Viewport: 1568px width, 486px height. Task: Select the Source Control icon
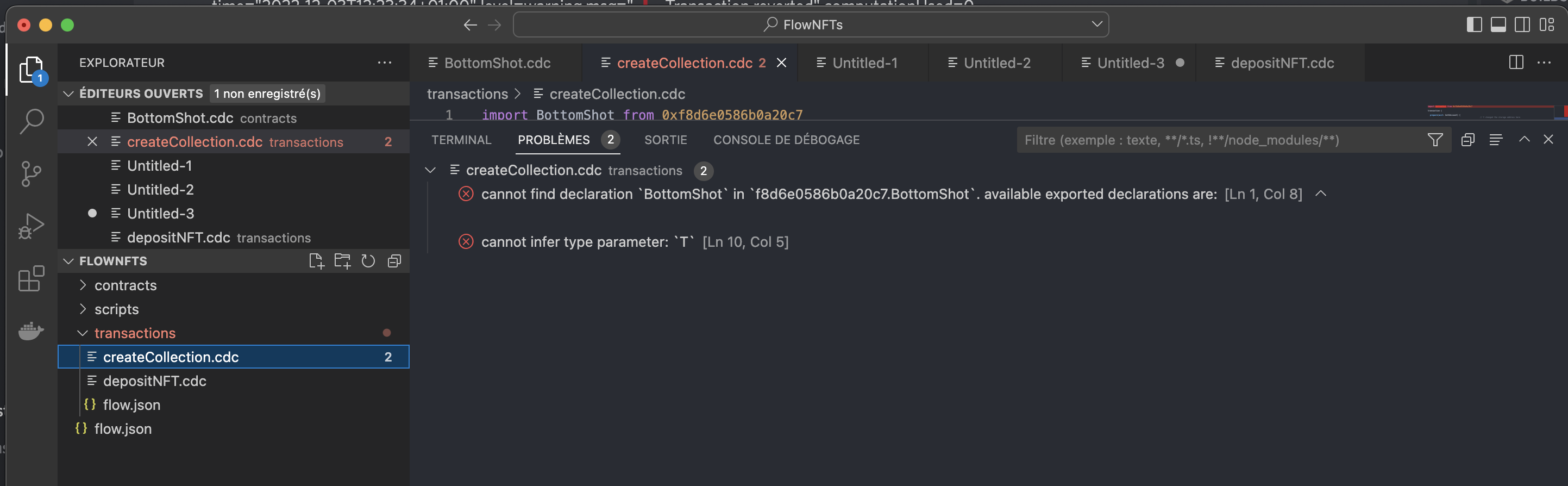(31, 173)
